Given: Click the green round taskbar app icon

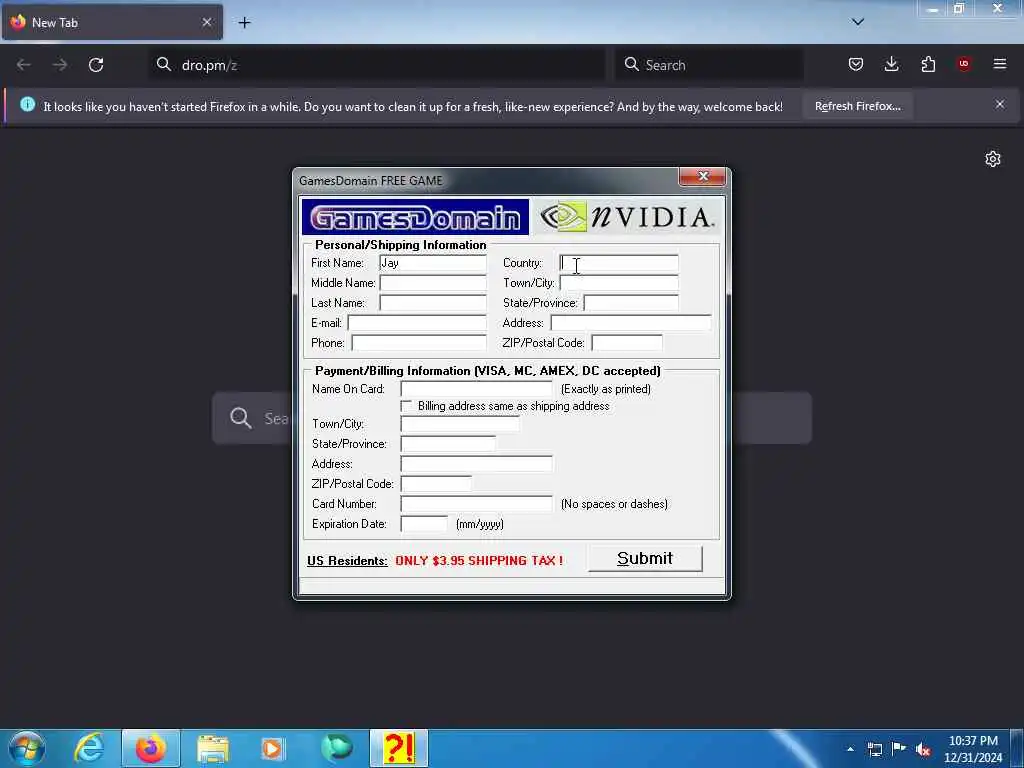Looking at the screenshot, I should pyautogui.click(x=336, y=748).
